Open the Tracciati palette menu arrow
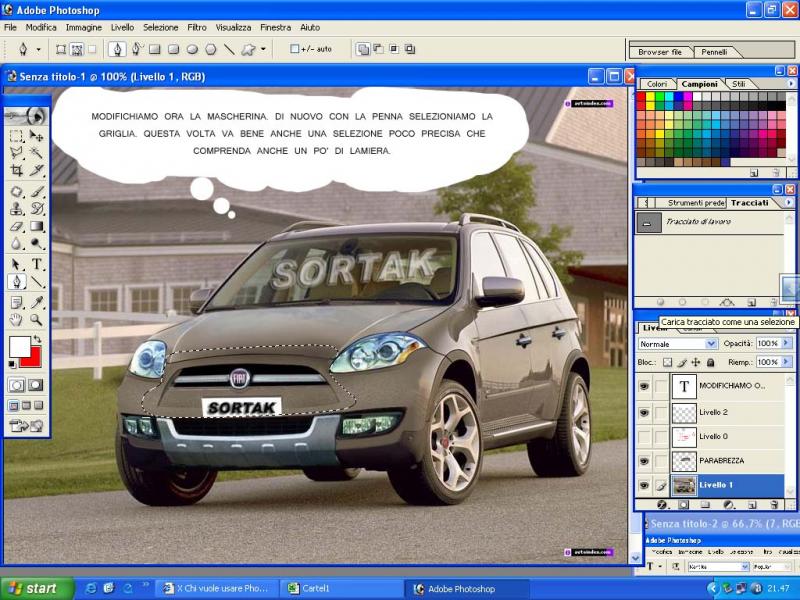This screenshot has height=600, width=800. point(789,203)
